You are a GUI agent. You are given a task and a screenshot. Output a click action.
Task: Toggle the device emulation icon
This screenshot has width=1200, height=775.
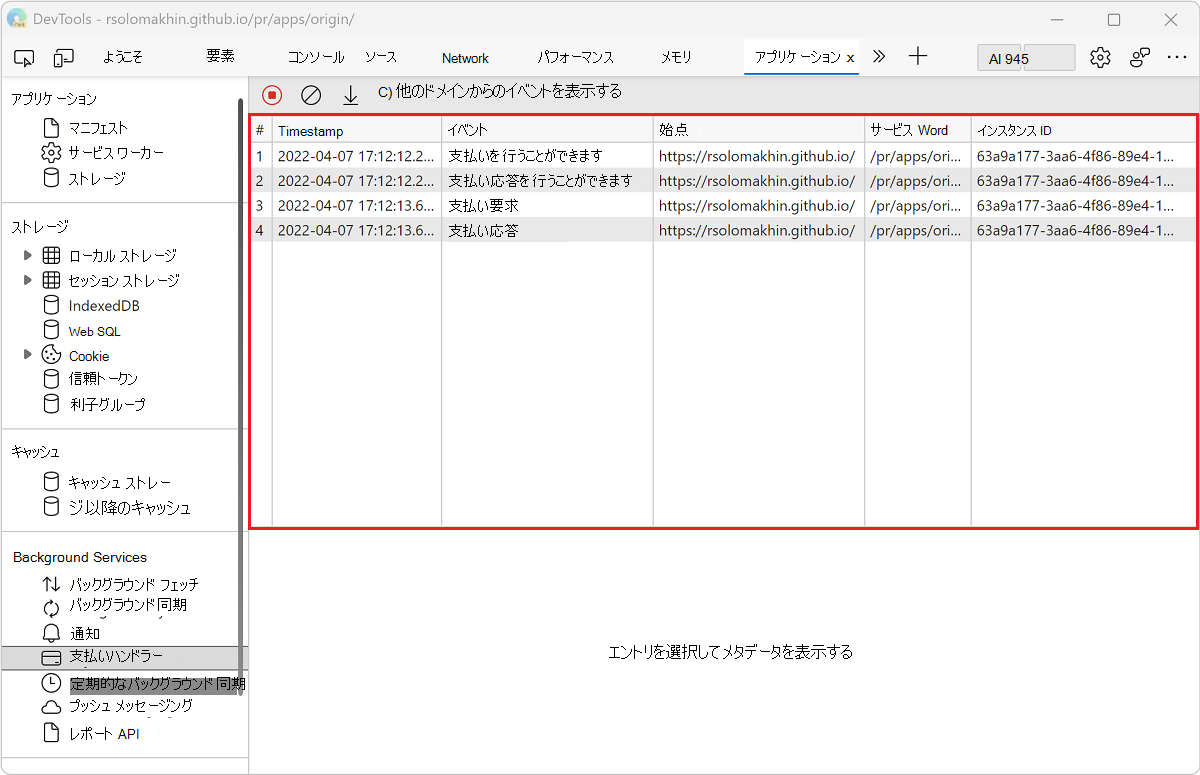[64, 58]
